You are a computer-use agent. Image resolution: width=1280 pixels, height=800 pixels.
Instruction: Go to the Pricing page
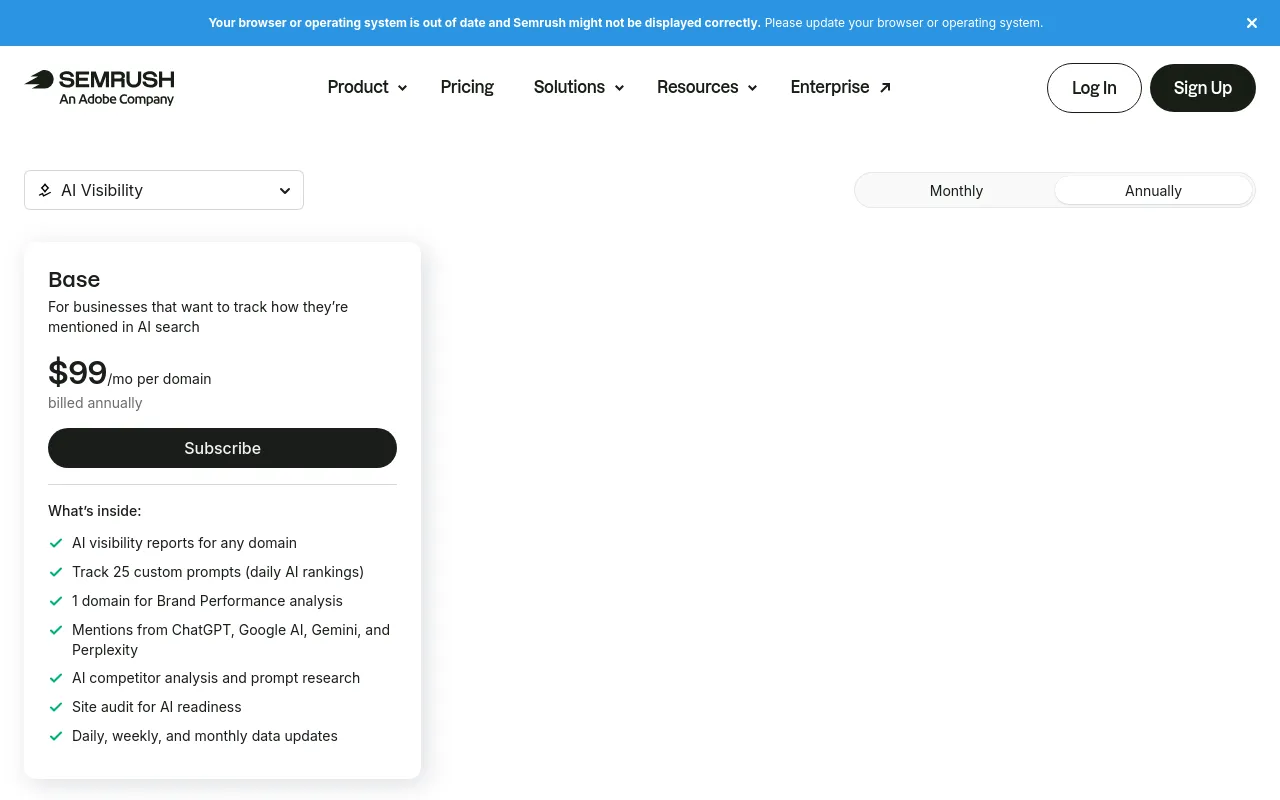467,87
